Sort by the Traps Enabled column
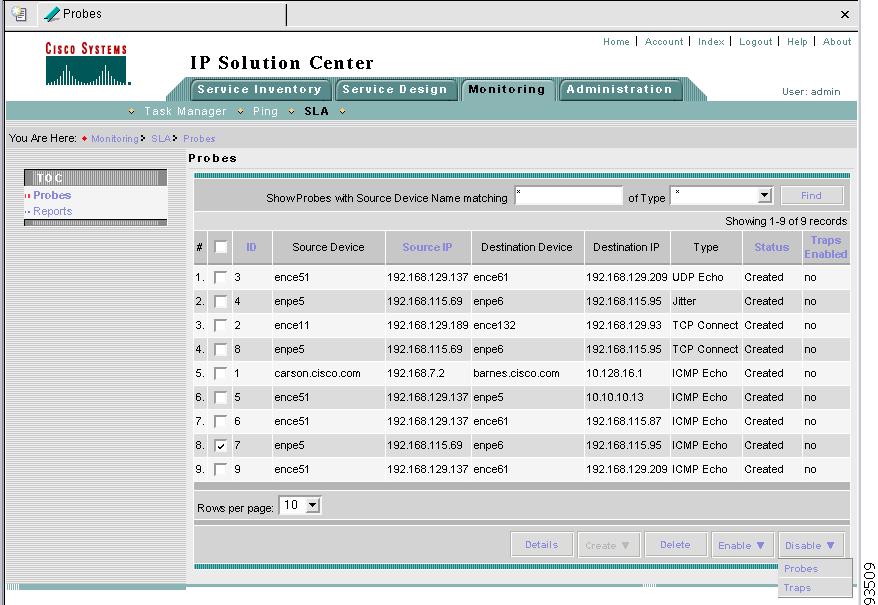Screen dimensions: 878x605 826,247
